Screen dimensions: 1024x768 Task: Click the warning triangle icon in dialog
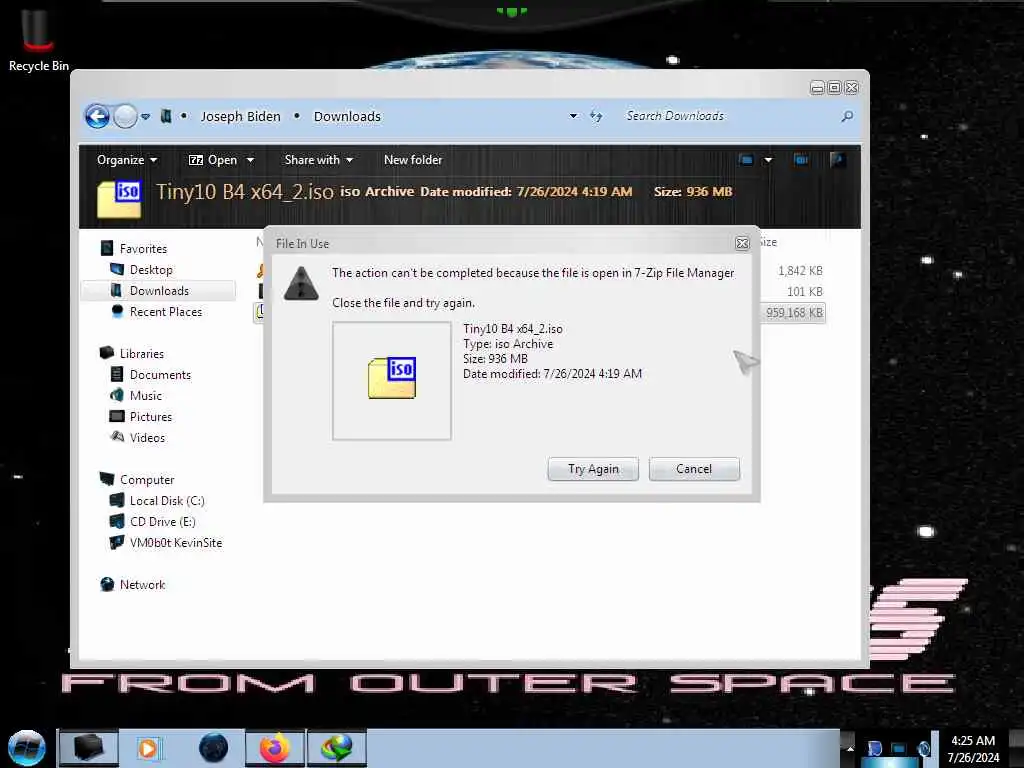[301, 284]
